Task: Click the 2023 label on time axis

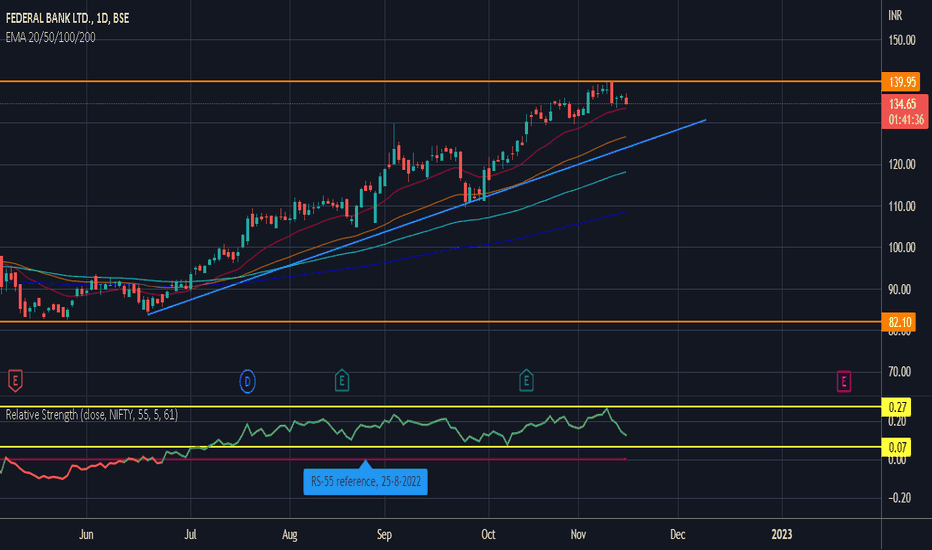Action: click(782, 535)
